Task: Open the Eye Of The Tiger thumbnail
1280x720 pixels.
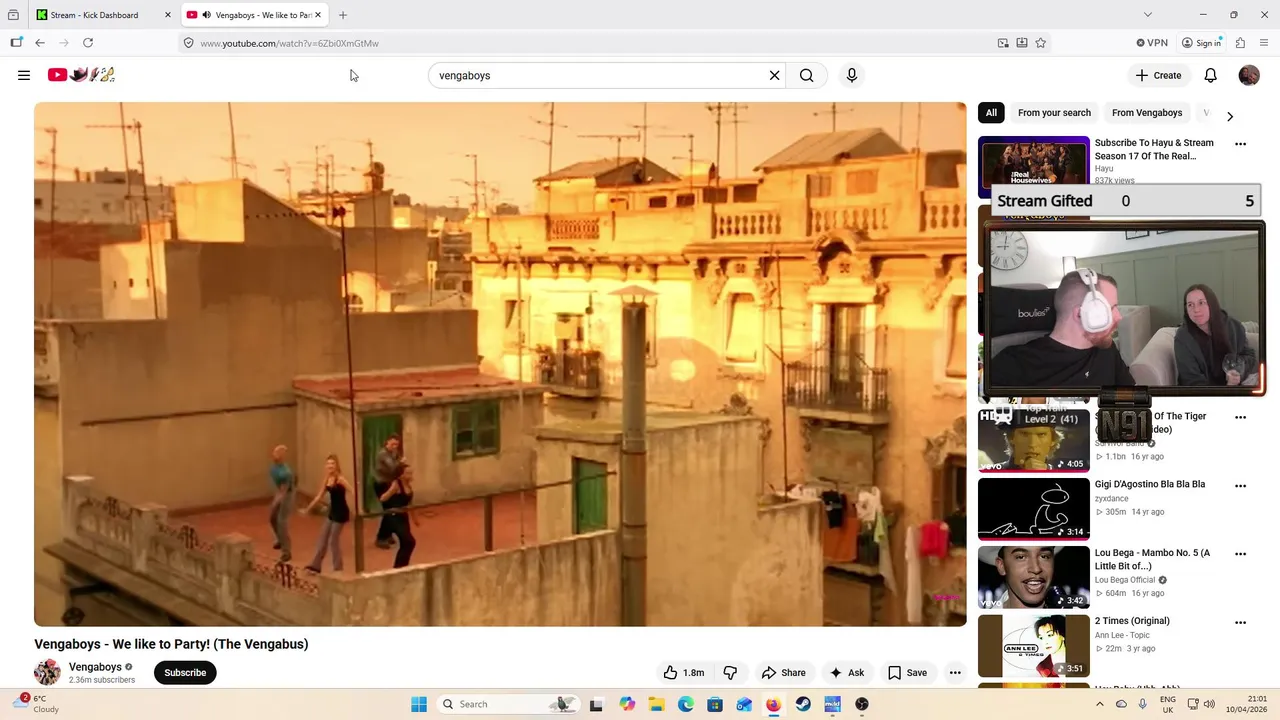Action: pos(1034,441)
